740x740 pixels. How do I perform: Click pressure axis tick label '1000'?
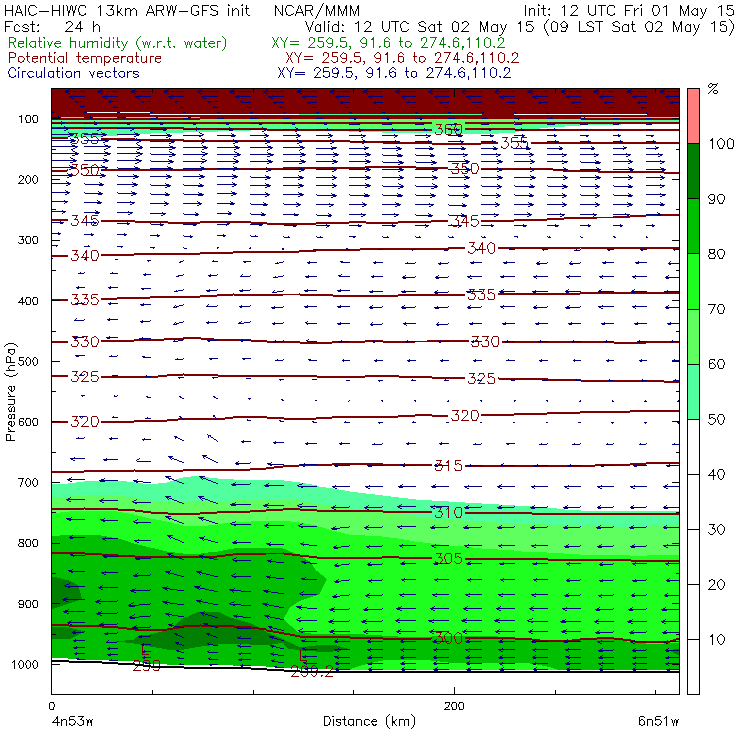25,664
